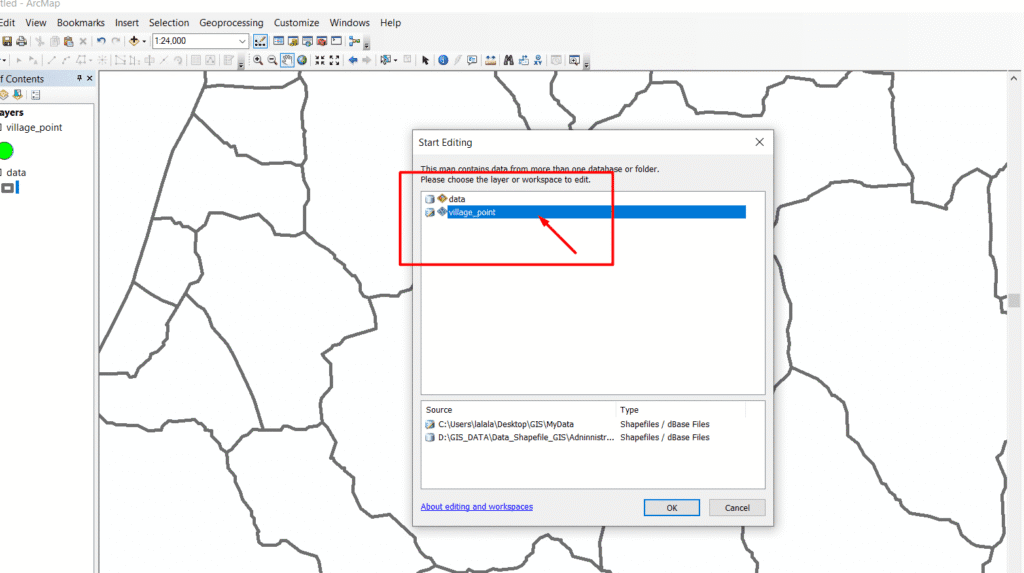Screen dimensions: 1024x573
Task: Undo the last action
Action: 101,41
